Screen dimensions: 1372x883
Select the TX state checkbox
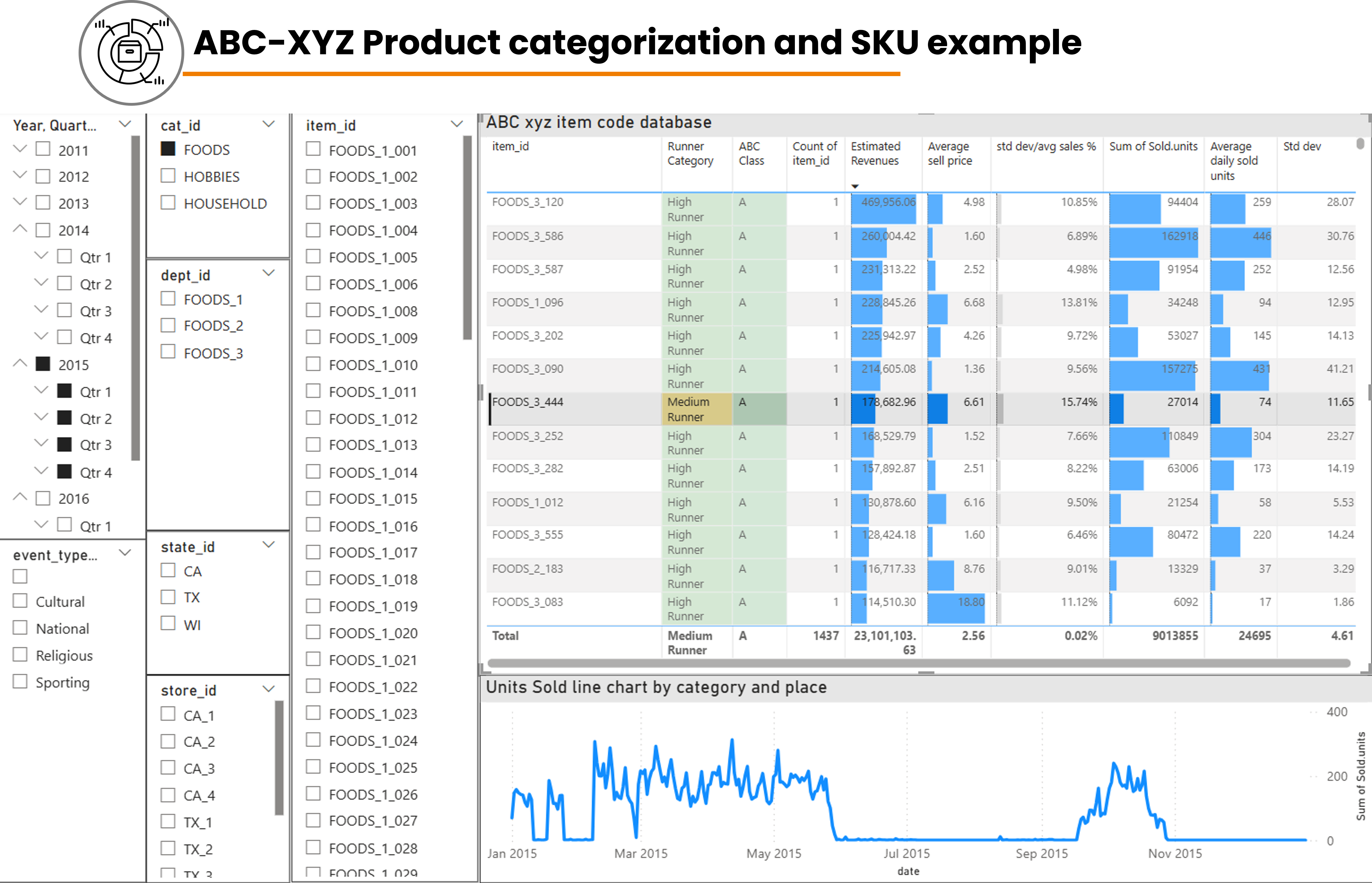pyautogui.click(x=168, y=598)
